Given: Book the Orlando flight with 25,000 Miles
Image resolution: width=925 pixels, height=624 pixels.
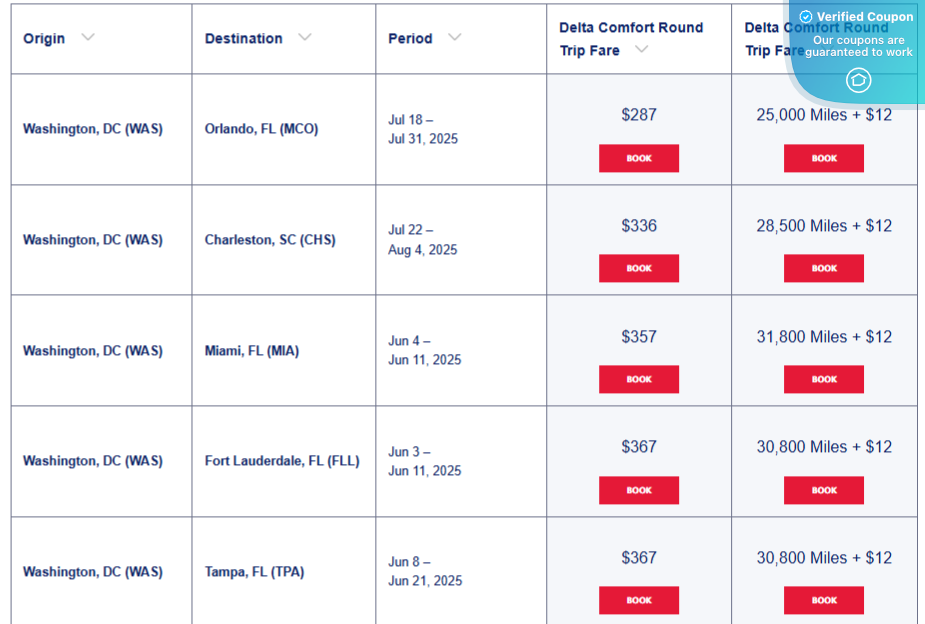Looking at the screenshot, I should point(823,158).
